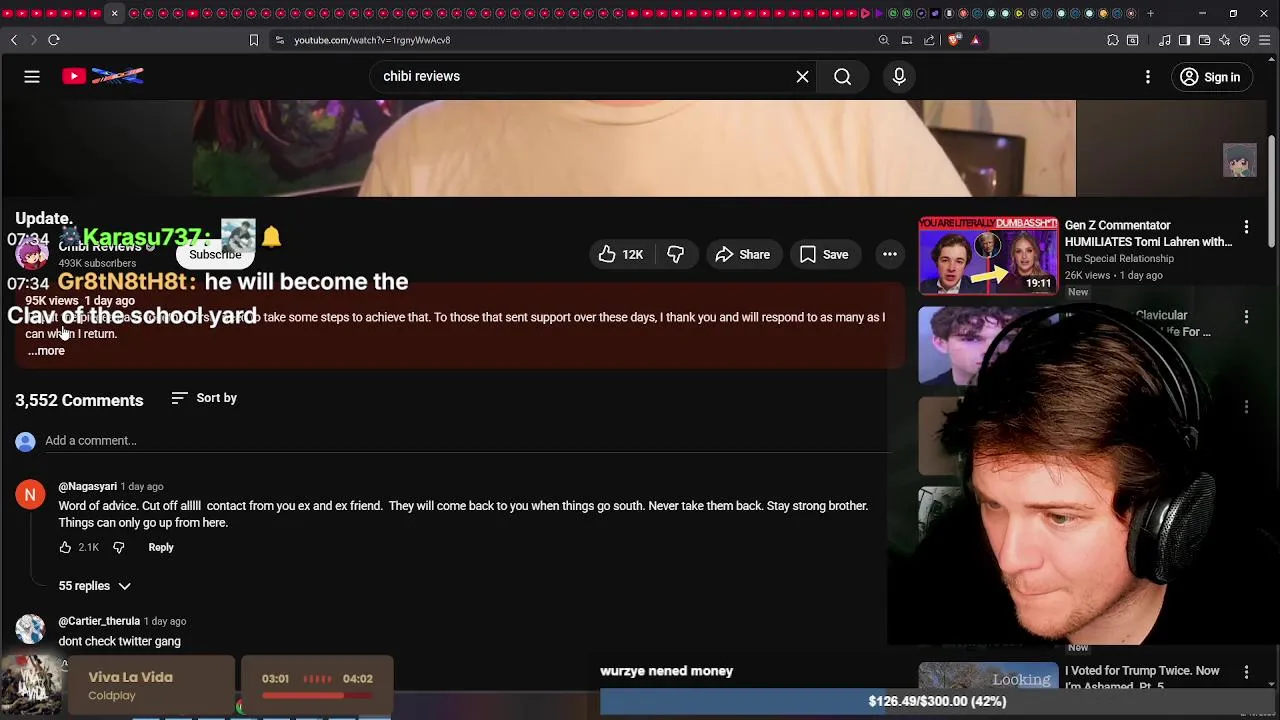Open a new browser tab

pyautogui.click(x=1150, y=13)
